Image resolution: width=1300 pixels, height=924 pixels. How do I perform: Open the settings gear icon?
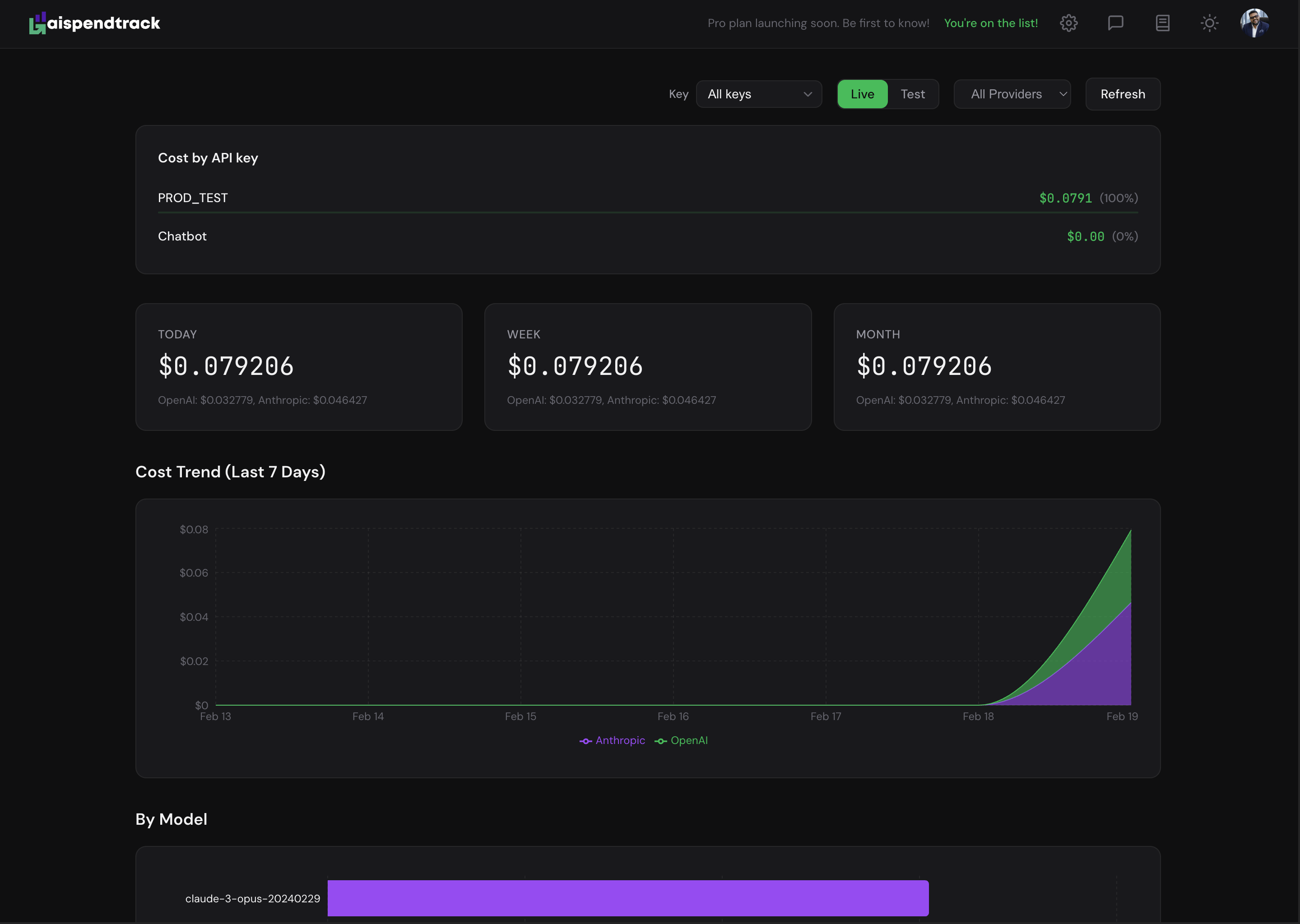coord(1068,23)
